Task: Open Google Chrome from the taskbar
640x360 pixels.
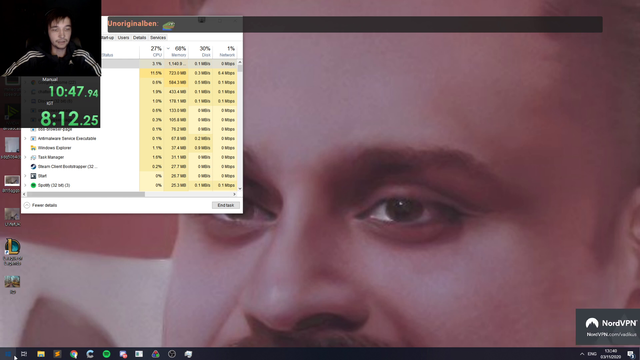Action: tap(73, 354)
